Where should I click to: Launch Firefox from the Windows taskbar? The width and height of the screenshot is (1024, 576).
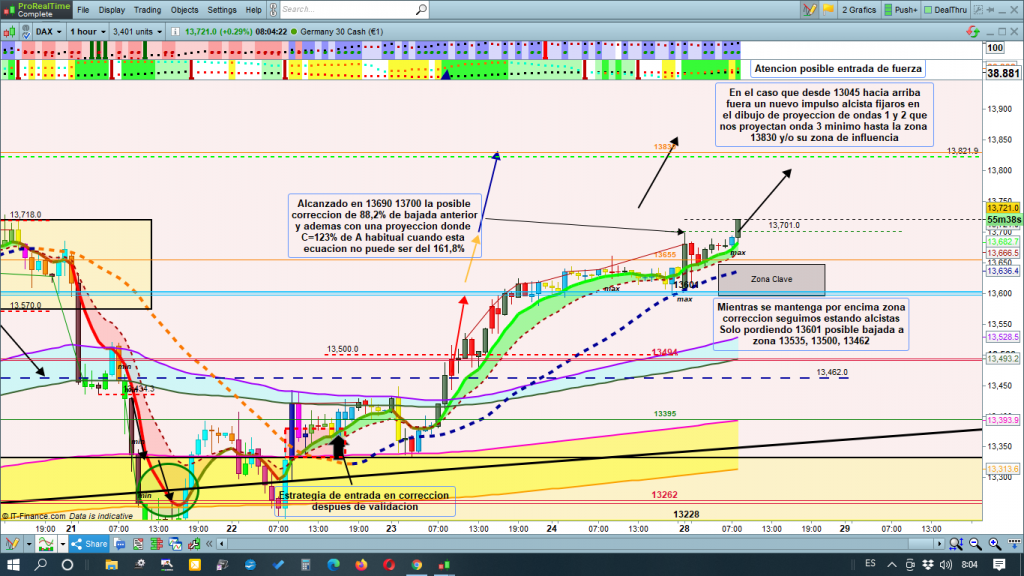point(360,566)
